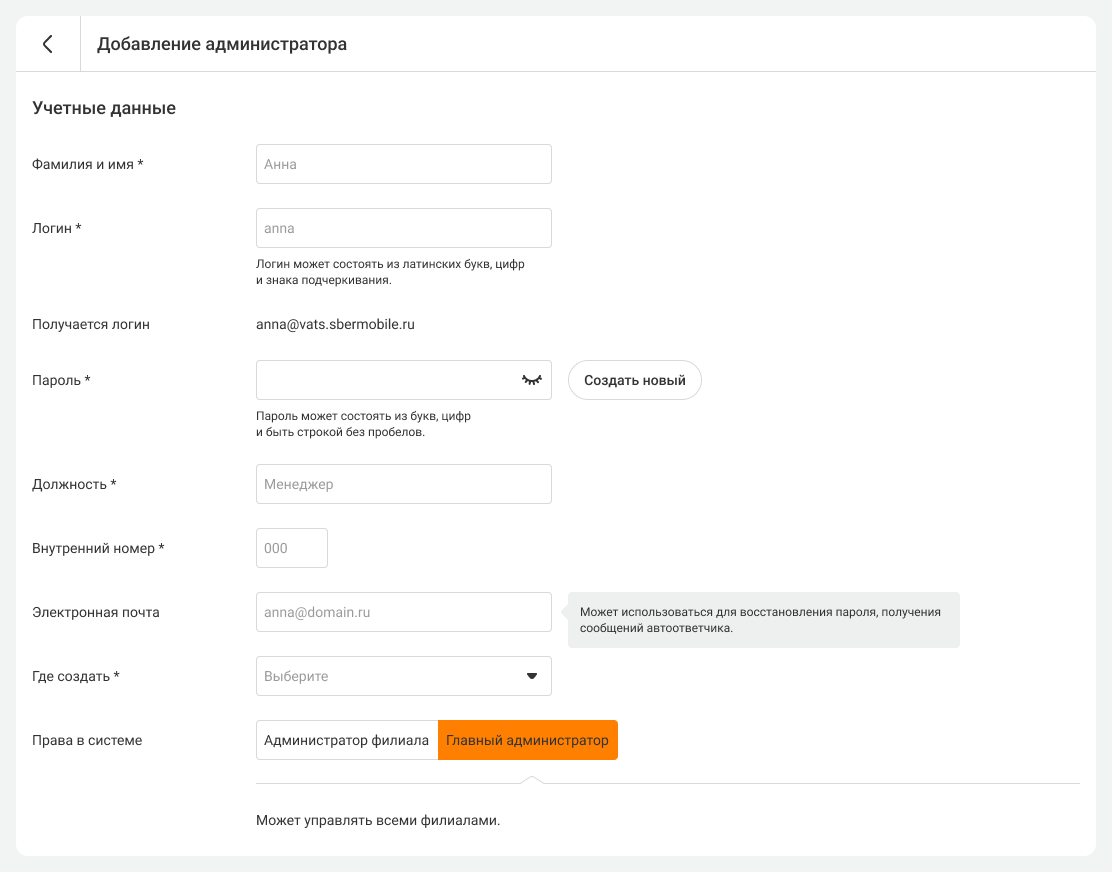The height and width of the screenshot is (872, 1112).
Task: Click the email hint tooltip about password recovery
Action: 763,620
